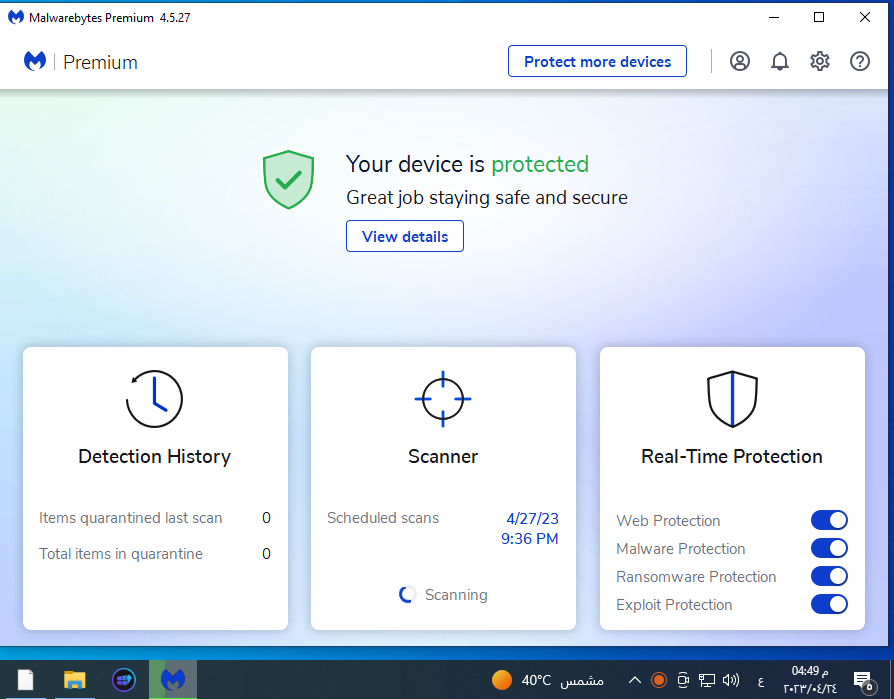Open Detection History via the clock icon

(154, 399)
